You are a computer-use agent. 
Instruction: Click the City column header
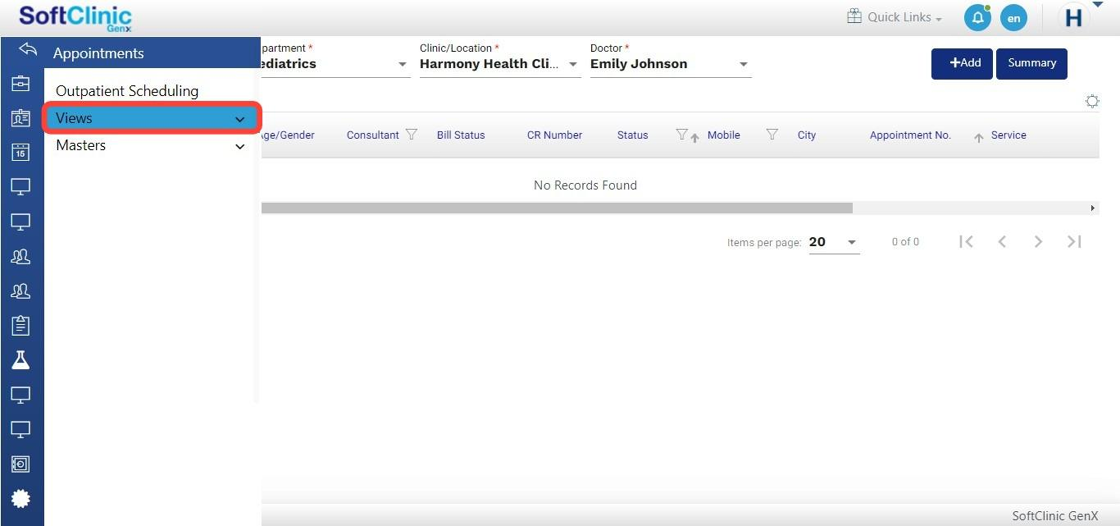[x=806, y=135]
